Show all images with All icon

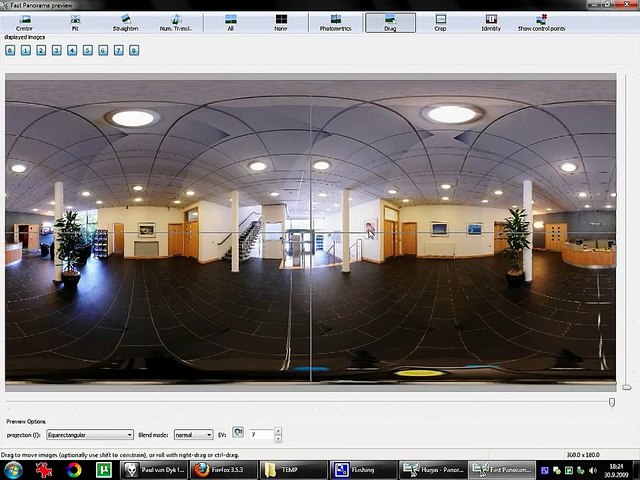click(x=231, y=22)
